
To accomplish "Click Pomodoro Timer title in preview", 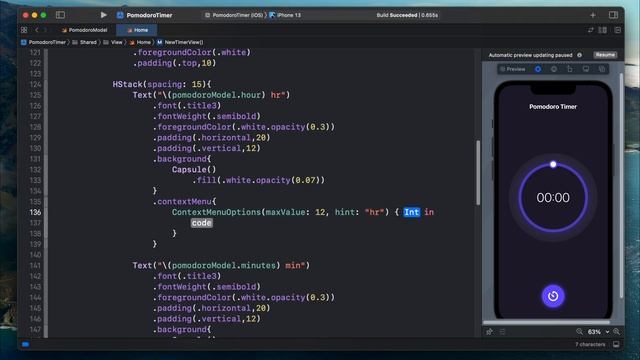I will [553, 107].
